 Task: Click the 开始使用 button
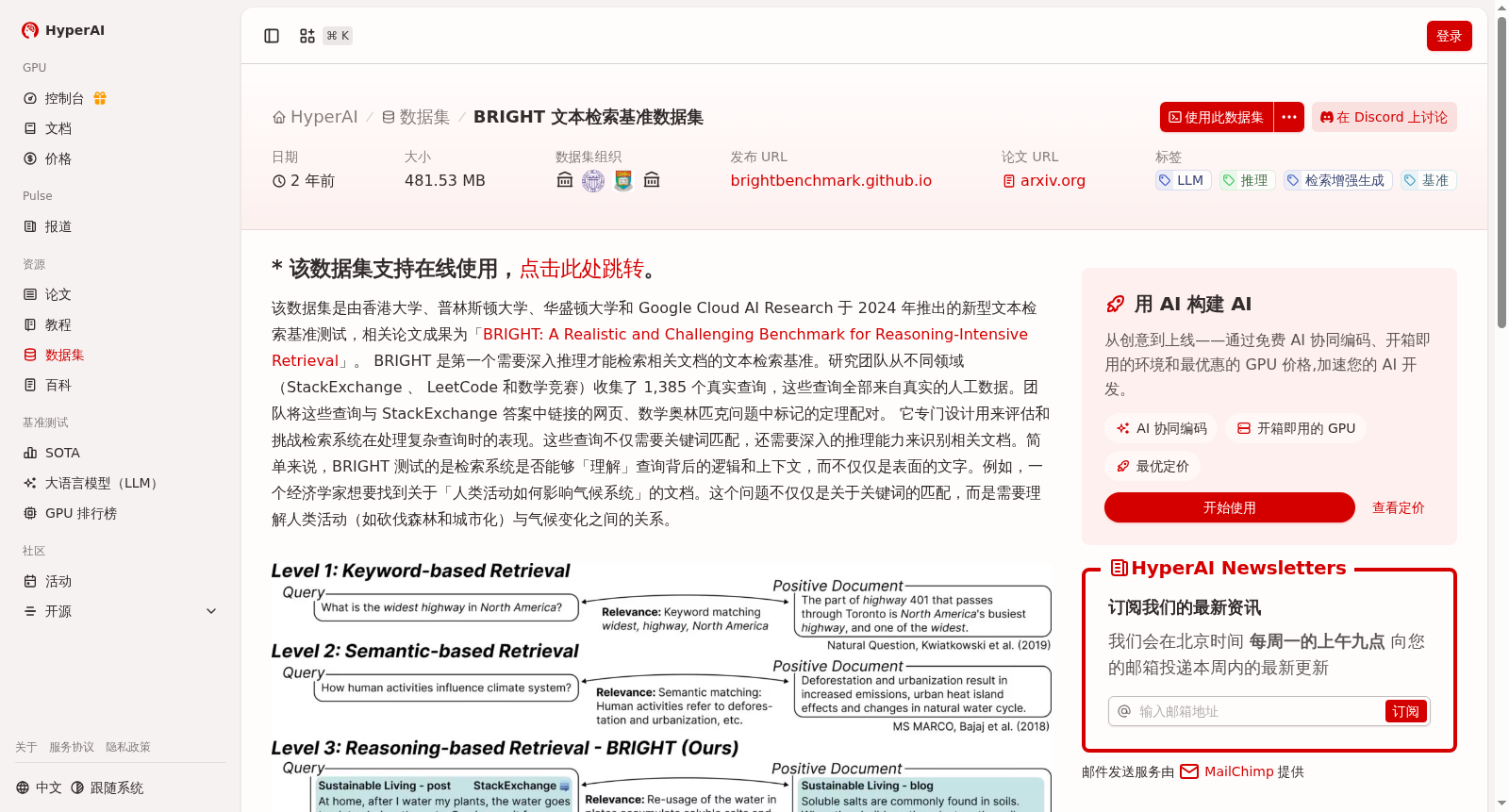click(x=1230, y=507)
